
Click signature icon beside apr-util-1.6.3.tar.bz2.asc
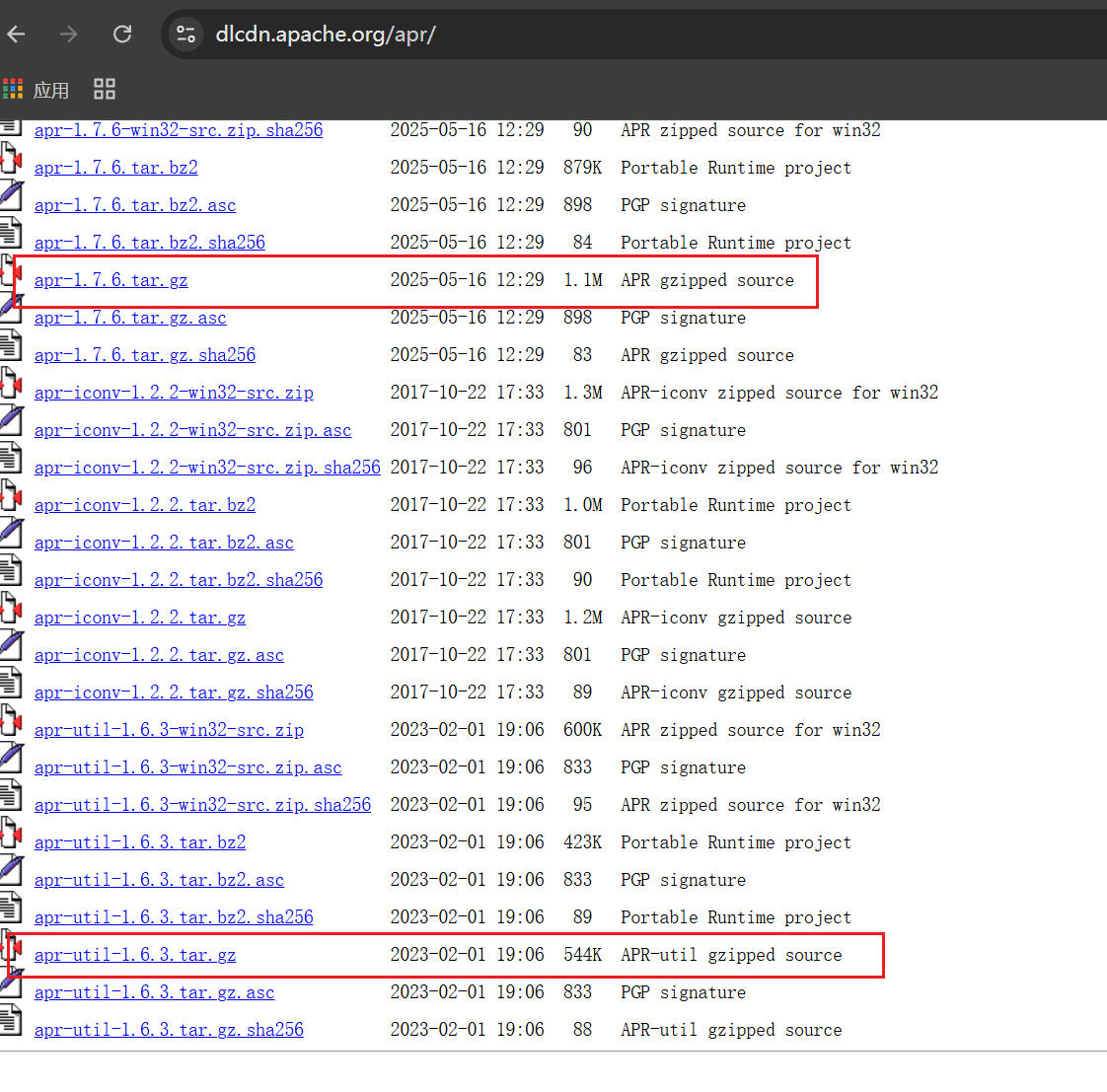tap(11, 870)
